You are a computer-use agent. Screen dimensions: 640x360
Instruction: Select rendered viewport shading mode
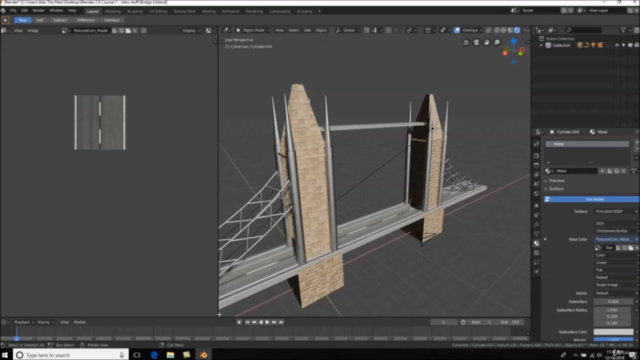coord(517,30)
